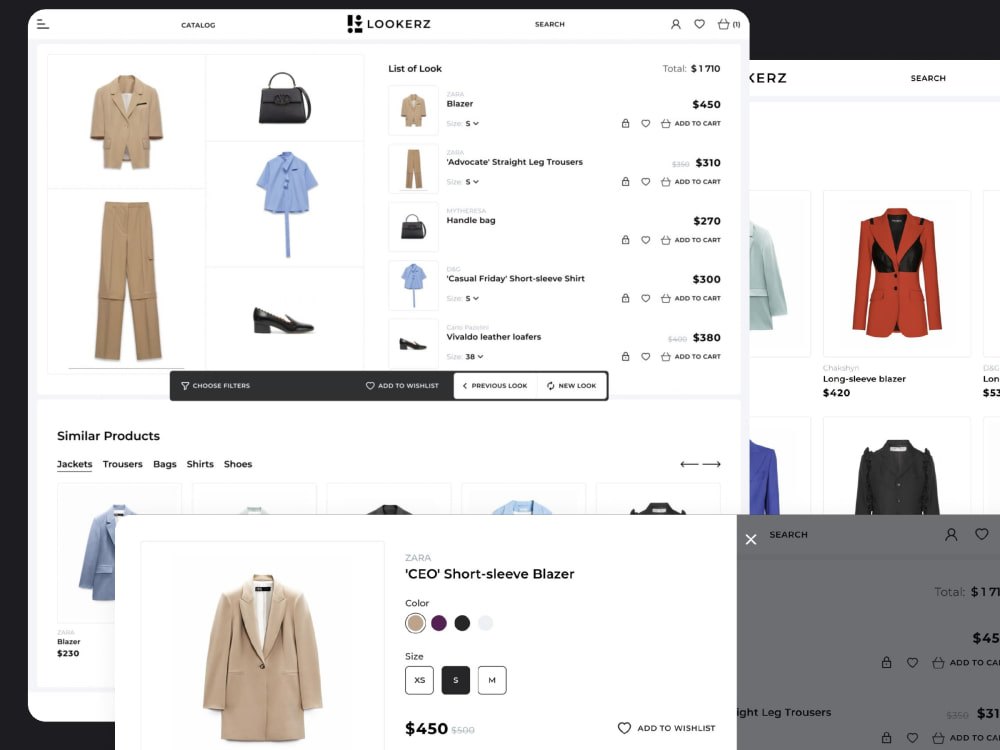Click the LOOKERZ logo
1000x750 pixels.
coord(389,24)
